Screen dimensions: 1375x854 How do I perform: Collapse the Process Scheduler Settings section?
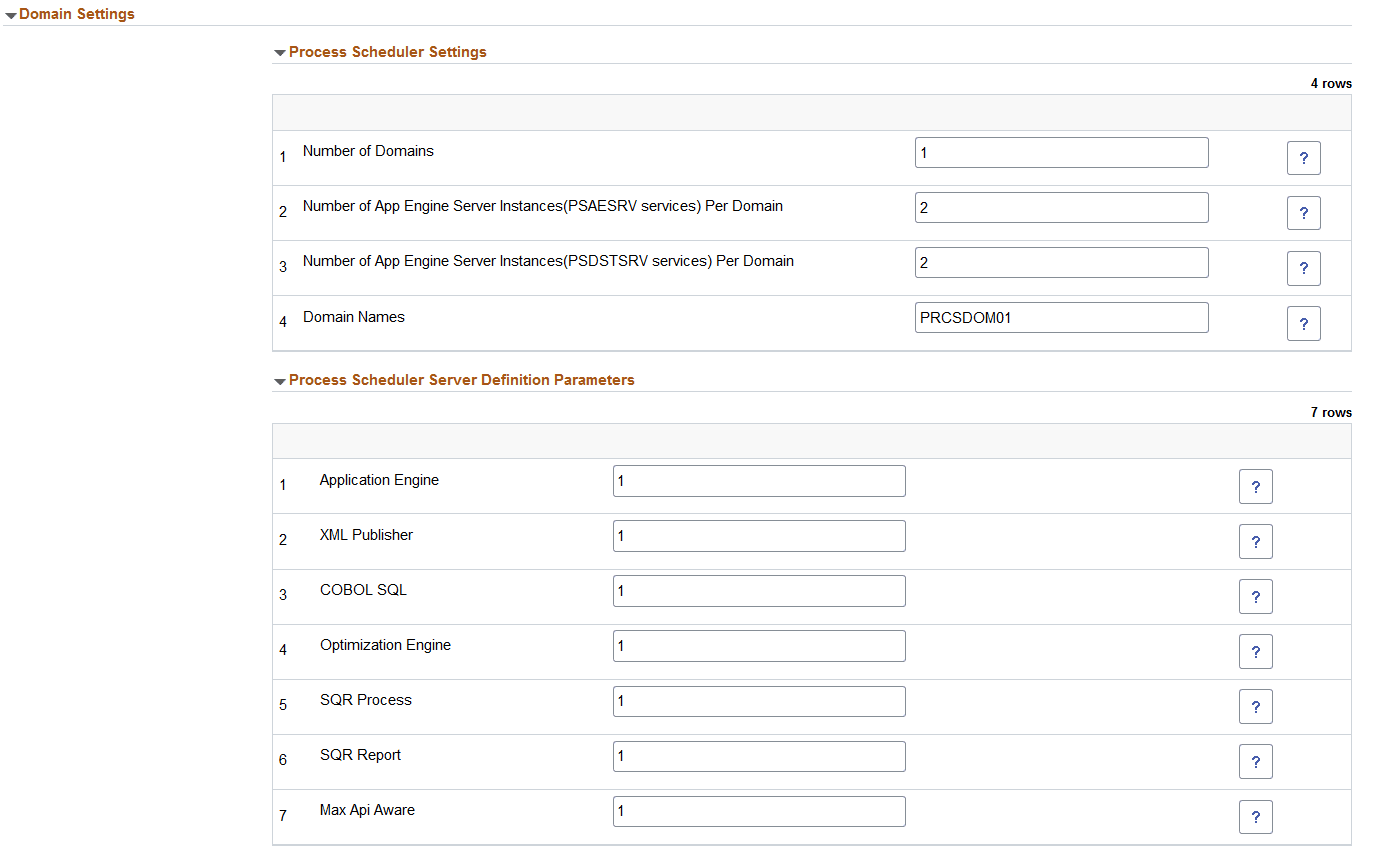click(x=280, y=52)
